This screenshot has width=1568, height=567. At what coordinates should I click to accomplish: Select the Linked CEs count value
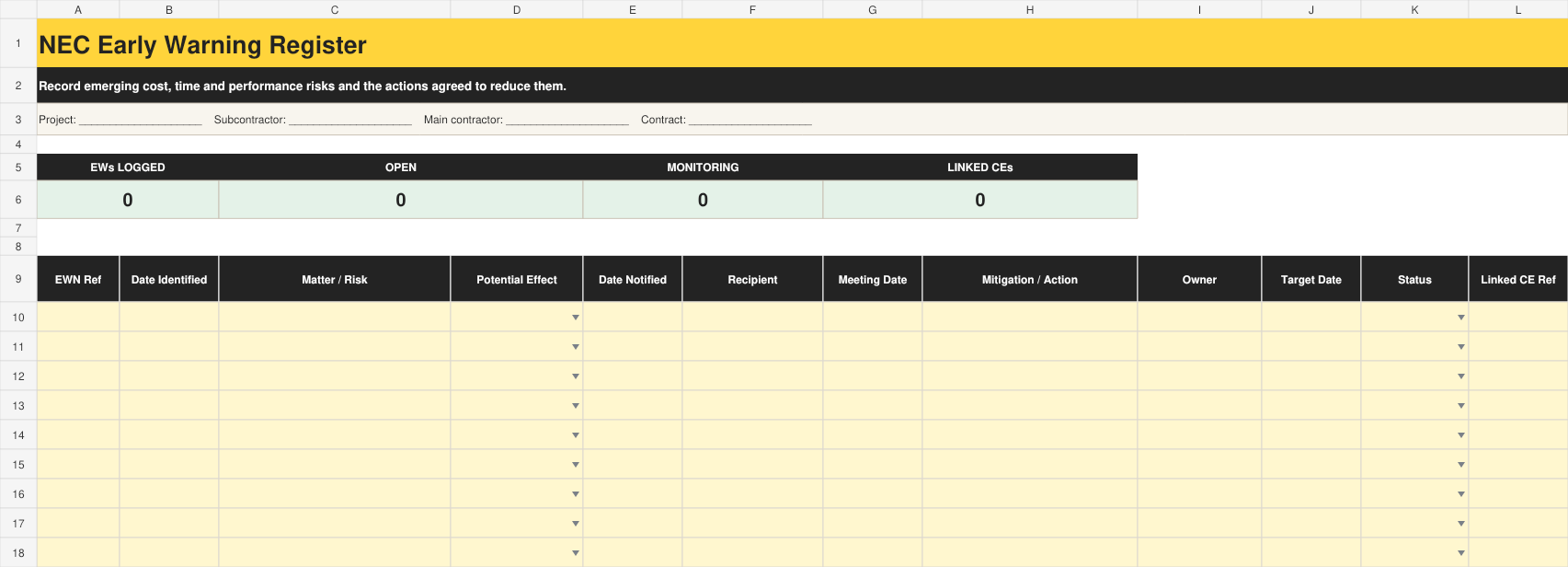tap(980, 200)
